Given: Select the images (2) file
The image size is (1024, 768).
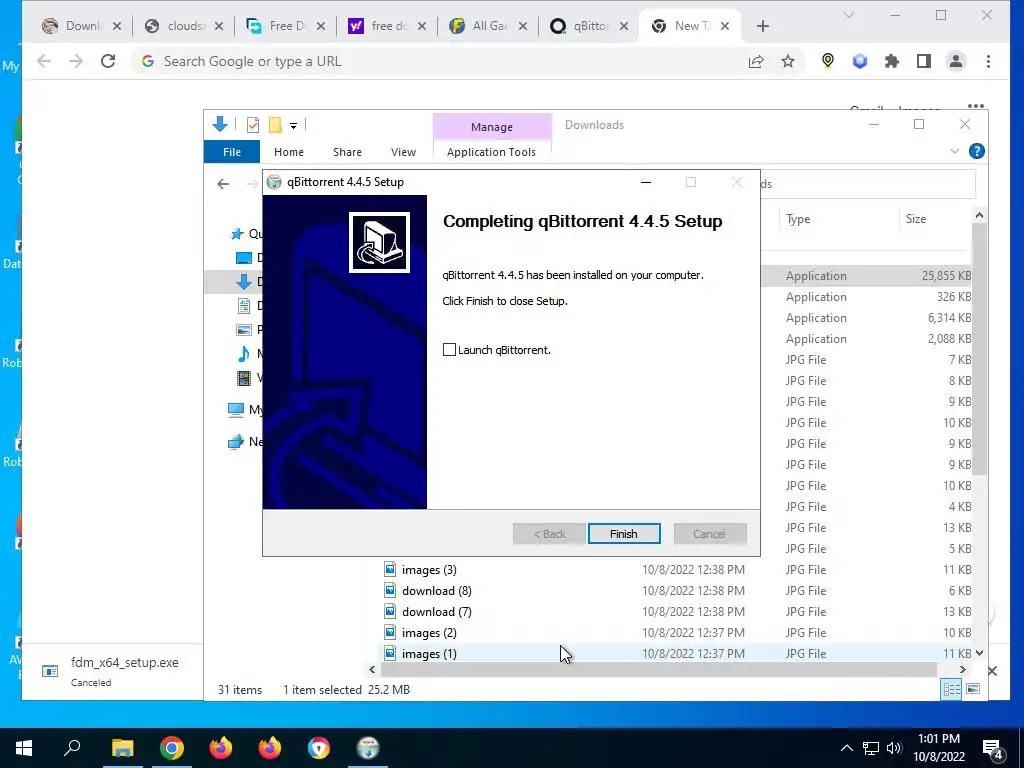Looking at the screenshot, I should click(x=429, y=632).
